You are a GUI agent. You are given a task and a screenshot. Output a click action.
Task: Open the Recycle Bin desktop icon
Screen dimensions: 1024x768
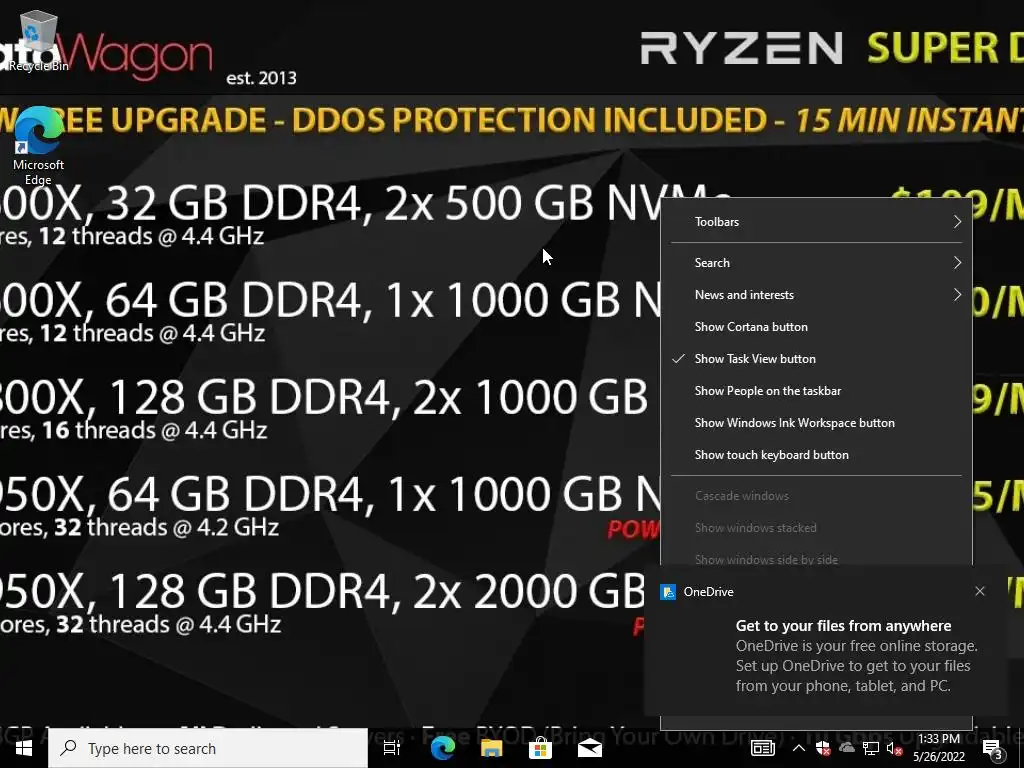pyautogui.click(x=37, y=40)
